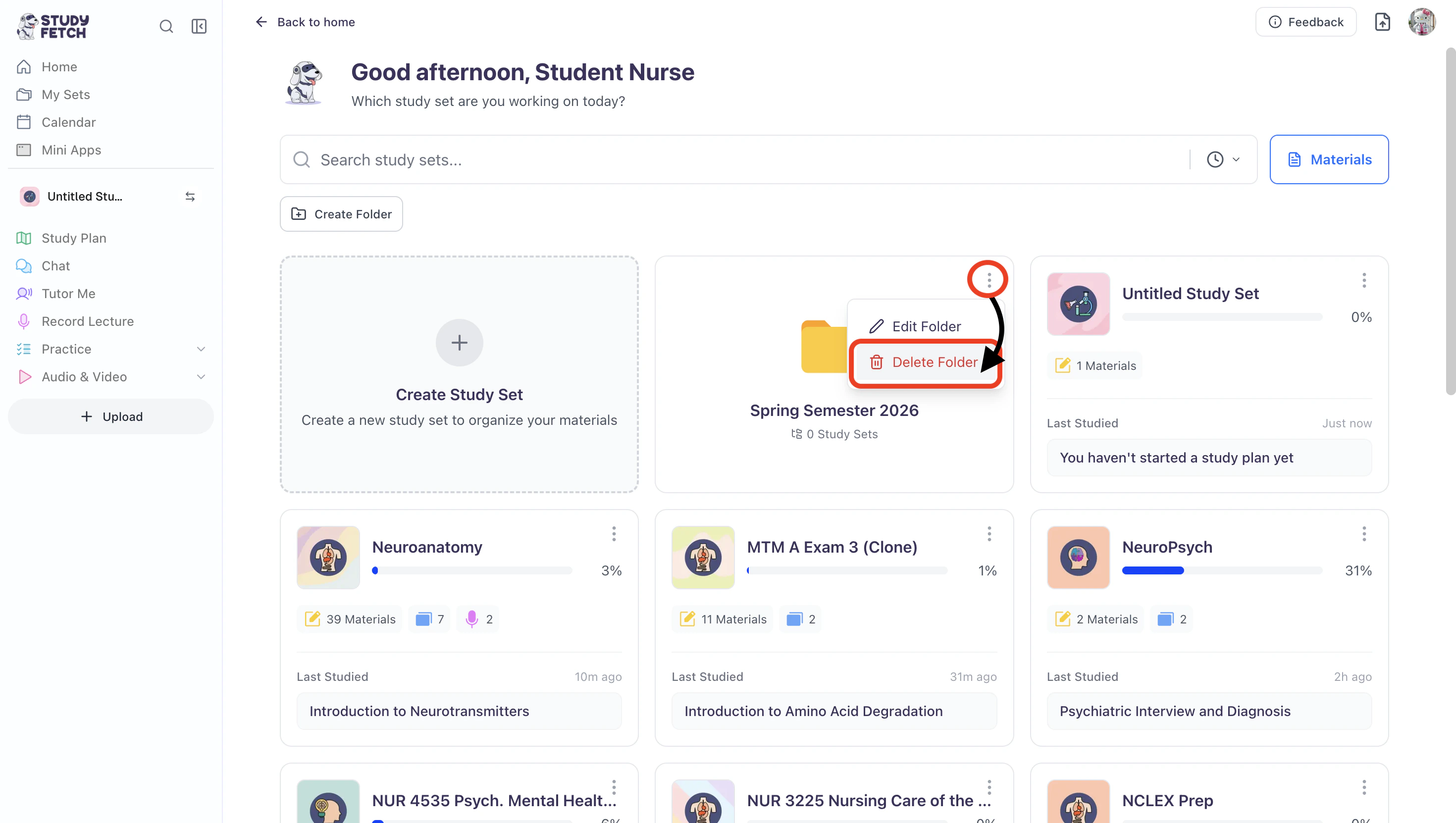Click the NeuroPsych progress bar
Screen dimensions: 1456x823
click(x=1223, y=571)
